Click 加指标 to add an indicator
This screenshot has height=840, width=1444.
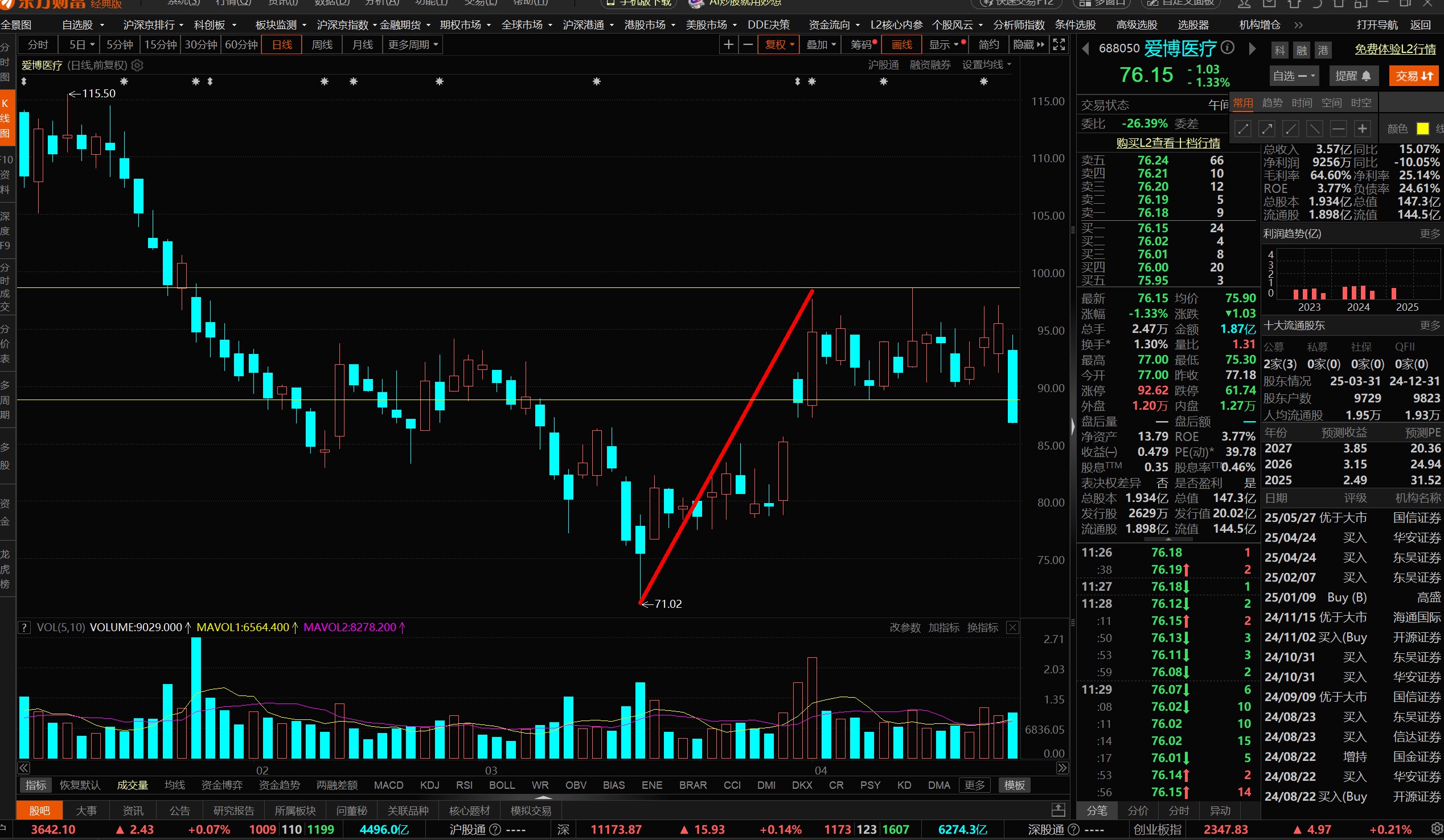click(943, 628)
